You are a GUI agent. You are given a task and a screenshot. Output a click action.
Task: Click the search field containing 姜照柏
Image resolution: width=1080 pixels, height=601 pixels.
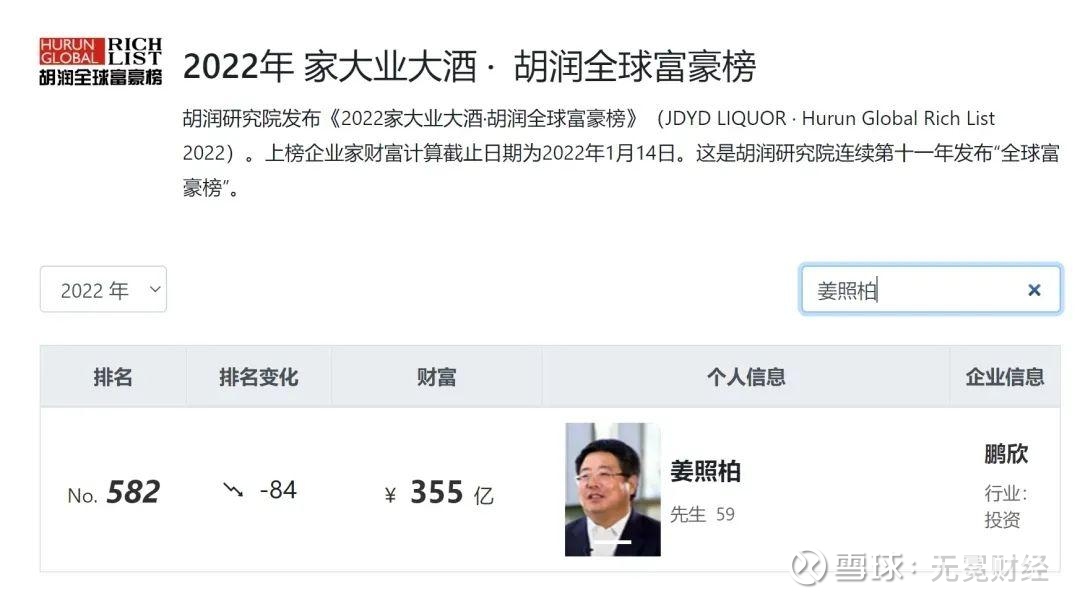coord(930,290)
